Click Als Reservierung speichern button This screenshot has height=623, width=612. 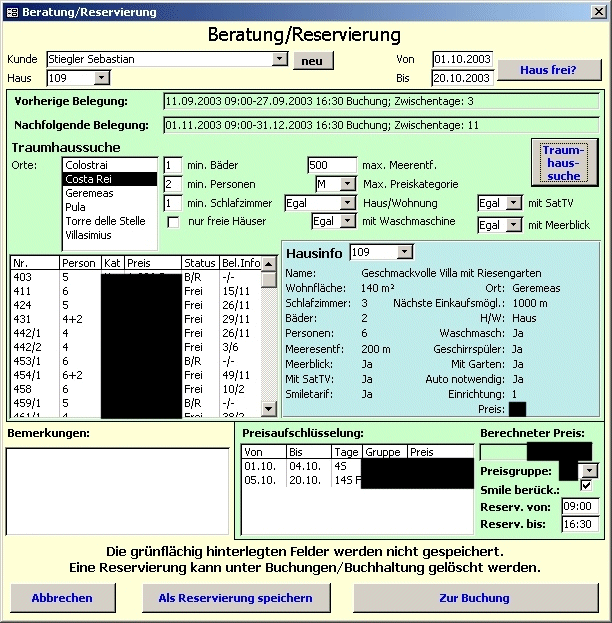point(236,598)
